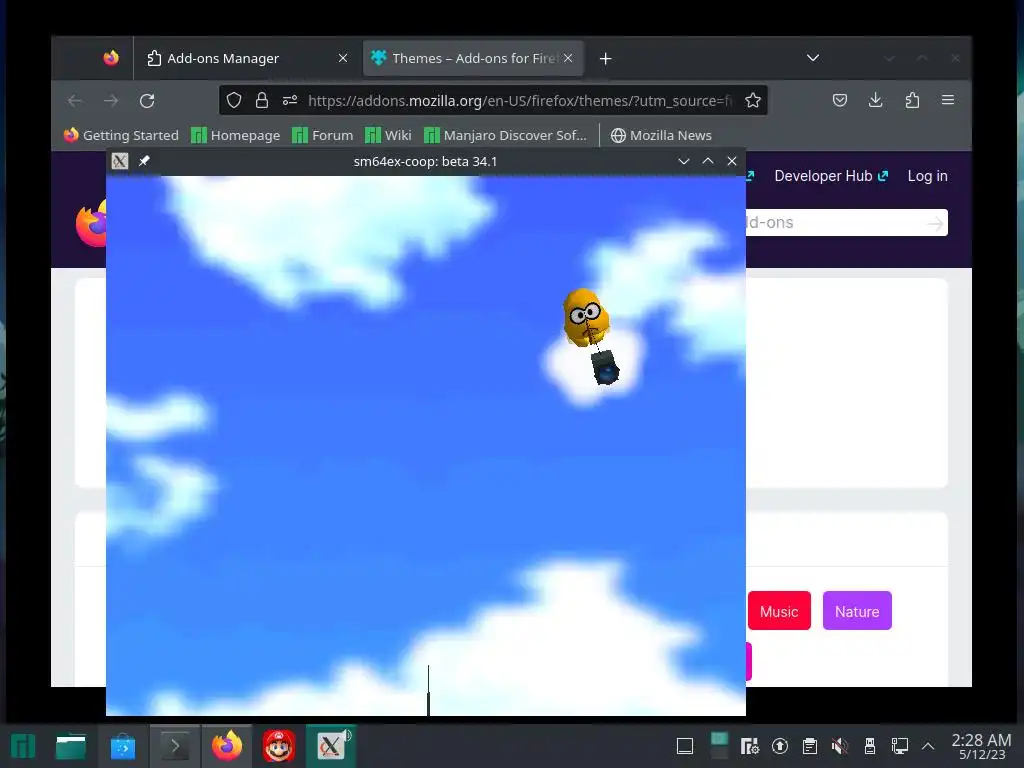This screenshot has height=768, width=1024.
Task: Switch to Firefox in taskbar
Action: click(x=227, y=746)
